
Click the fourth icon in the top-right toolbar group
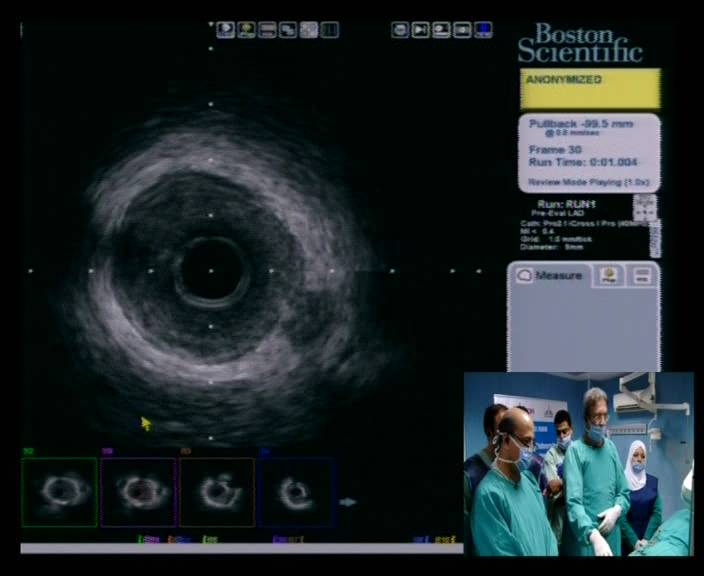(x=462, y=30)
